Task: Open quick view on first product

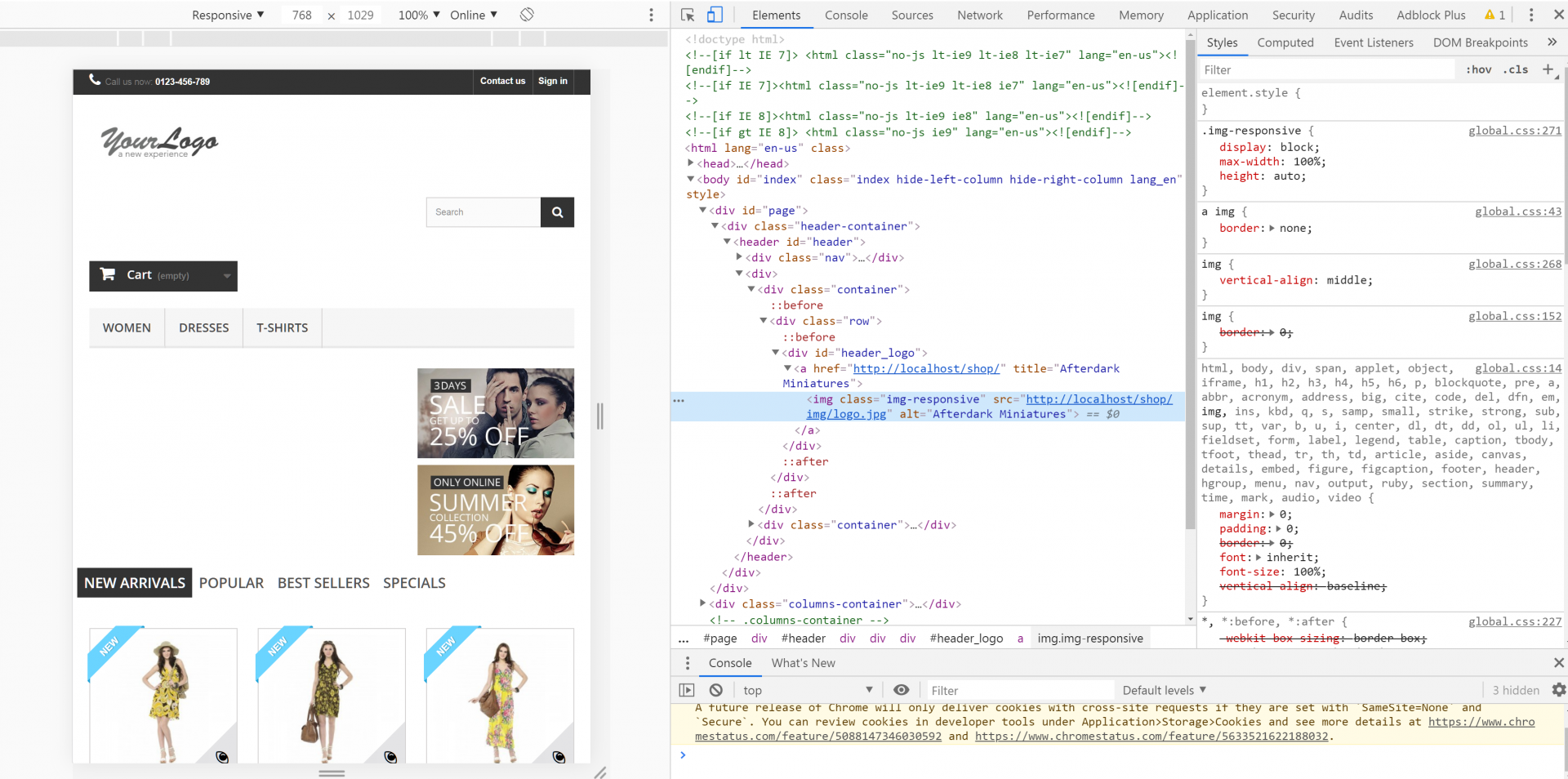Action: tap(222, 757)
